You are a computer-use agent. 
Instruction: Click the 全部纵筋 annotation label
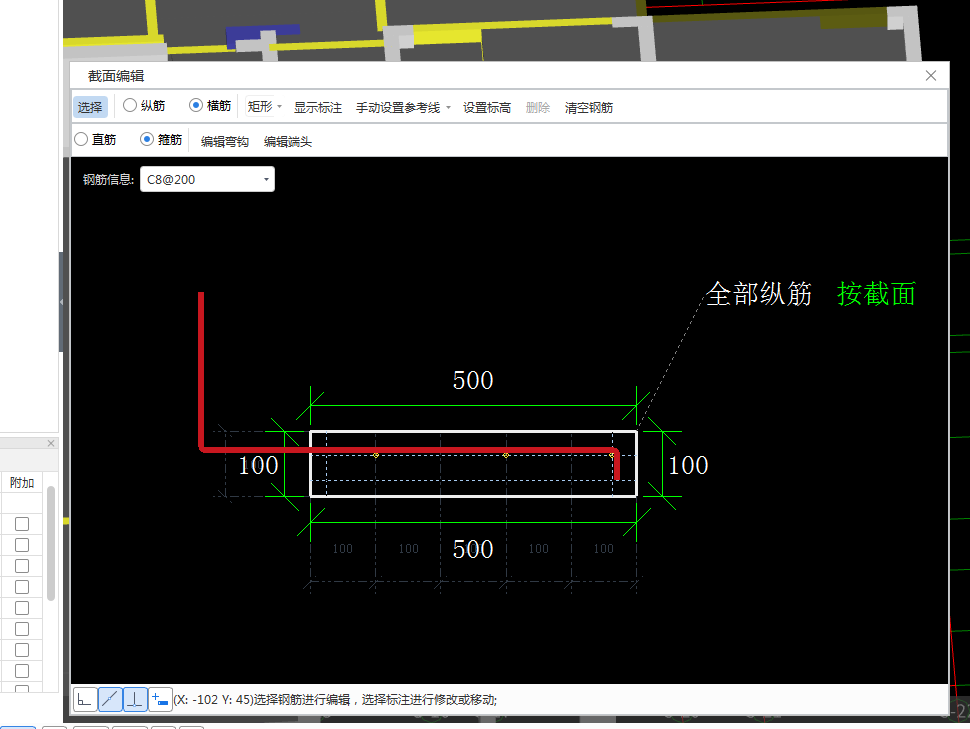(x=759, y=294)
